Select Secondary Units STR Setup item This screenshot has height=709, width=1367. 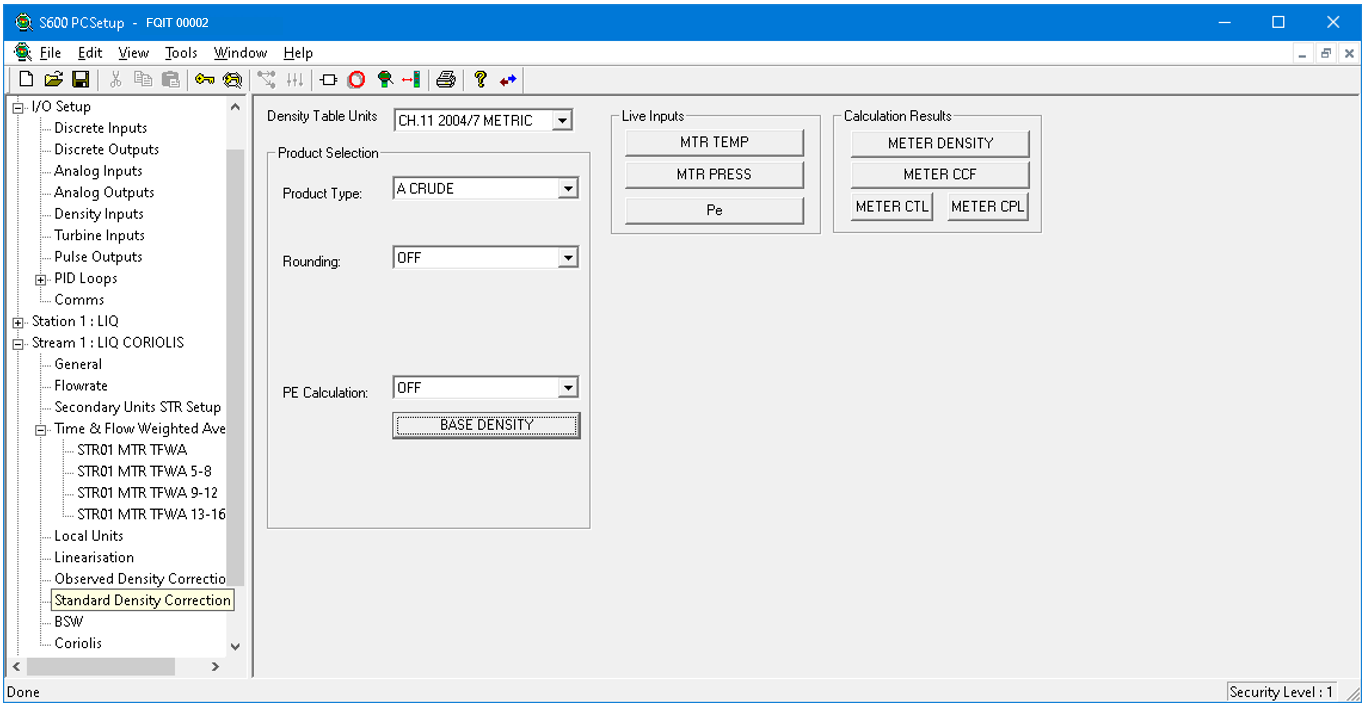tap(137, 407)
